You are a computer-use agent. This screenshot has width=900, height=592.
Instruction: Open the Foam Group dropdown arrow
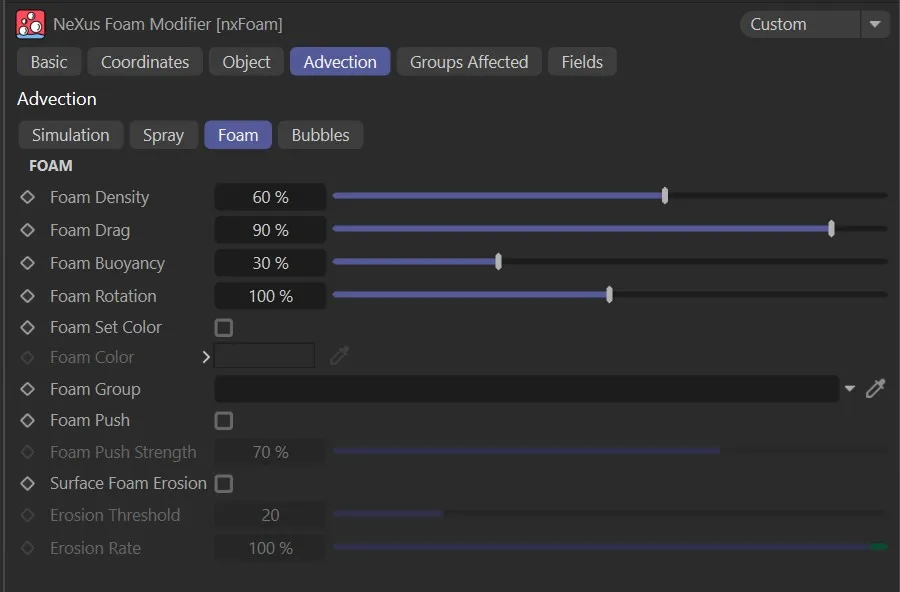point(850,389)
